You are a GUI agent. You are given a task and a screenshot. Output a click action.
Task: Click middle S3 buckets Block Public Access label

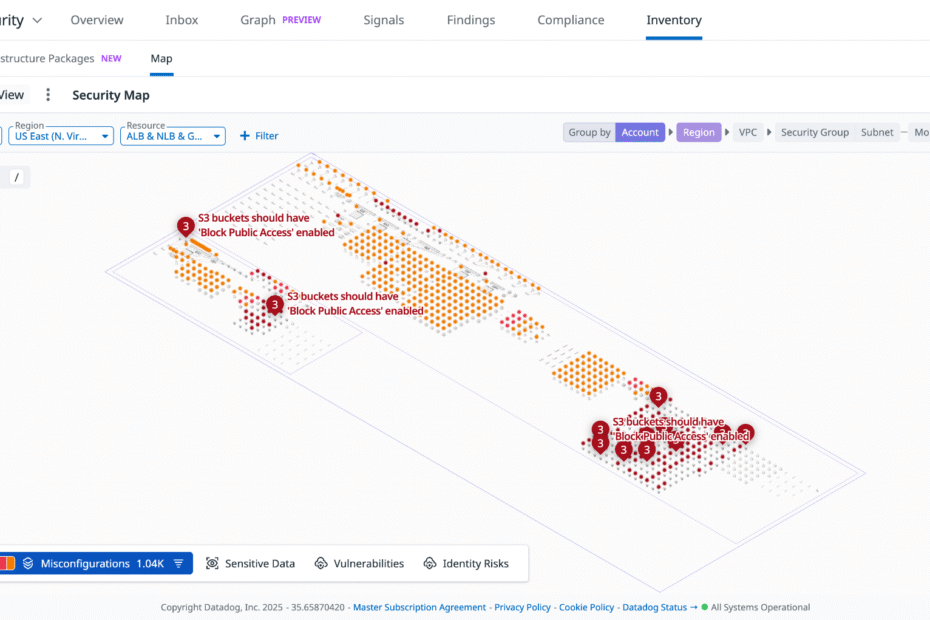click(355, 304)
